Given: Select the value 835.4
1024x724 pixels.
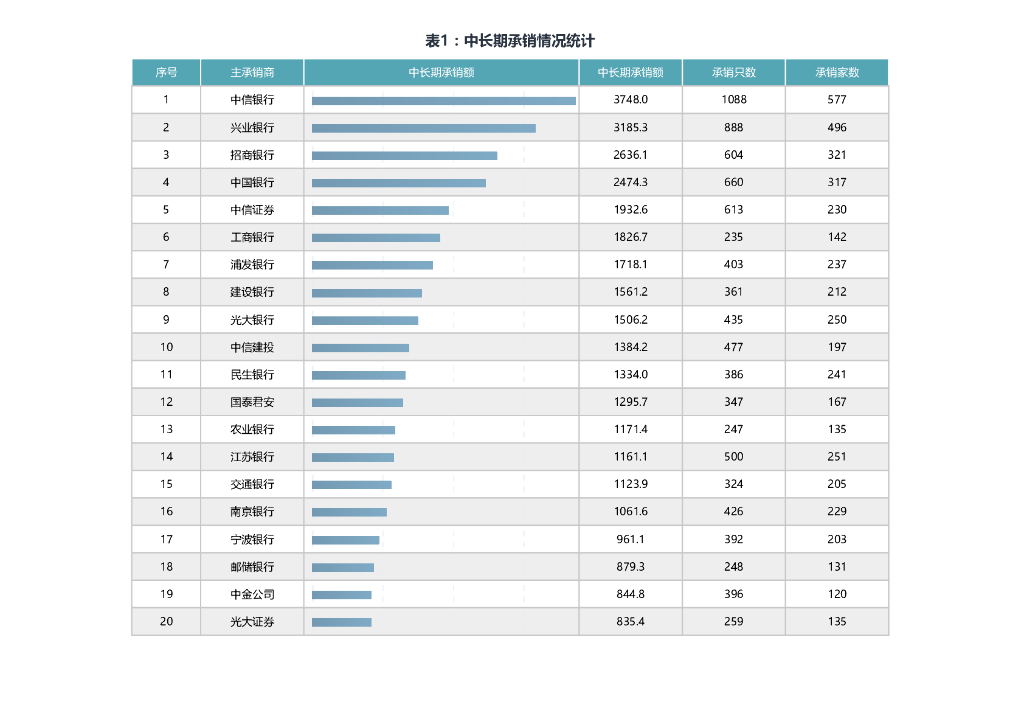Looking at the screenshot, I should 630,622.
